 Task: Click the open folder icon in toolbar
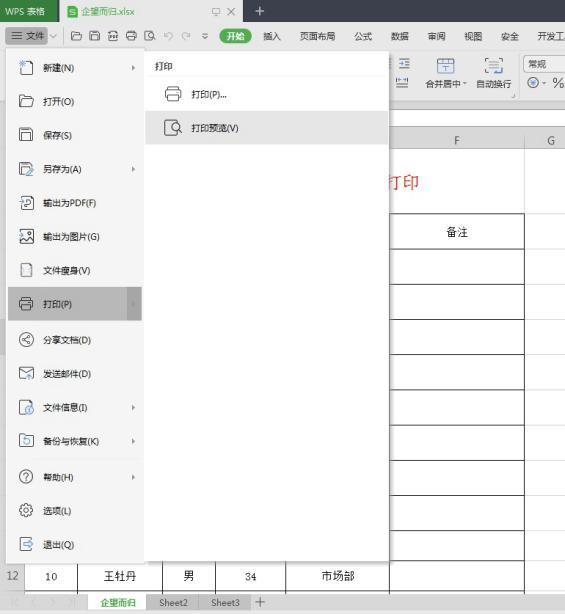76,36
